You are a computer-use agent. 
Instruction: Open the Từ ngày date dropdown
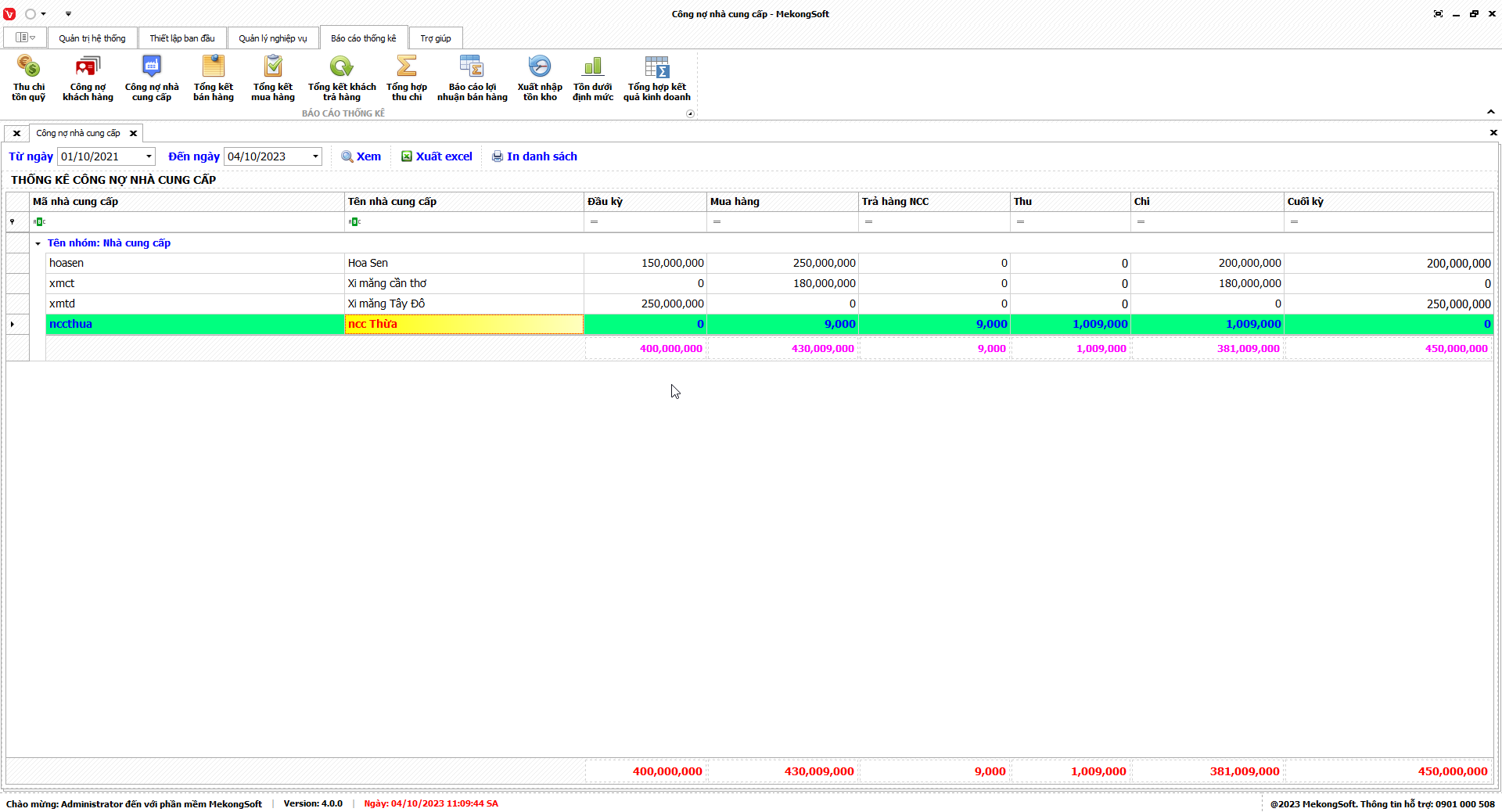(149, 156)
